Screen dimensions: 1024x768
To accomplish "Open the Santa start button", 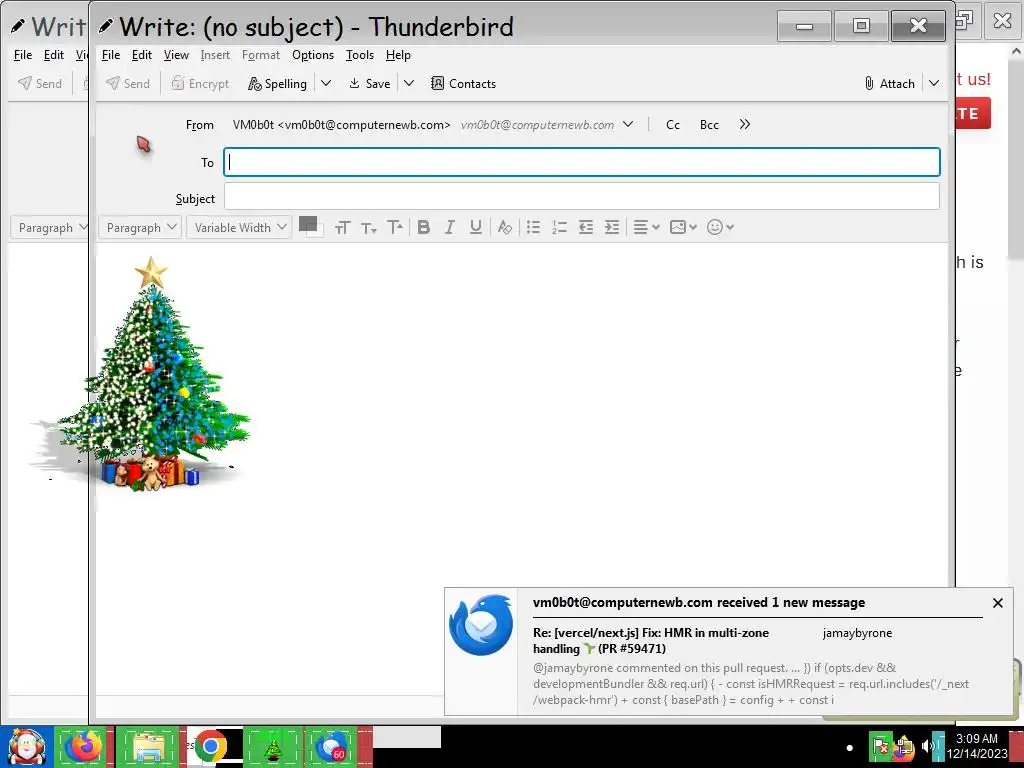I will [26, 748].
